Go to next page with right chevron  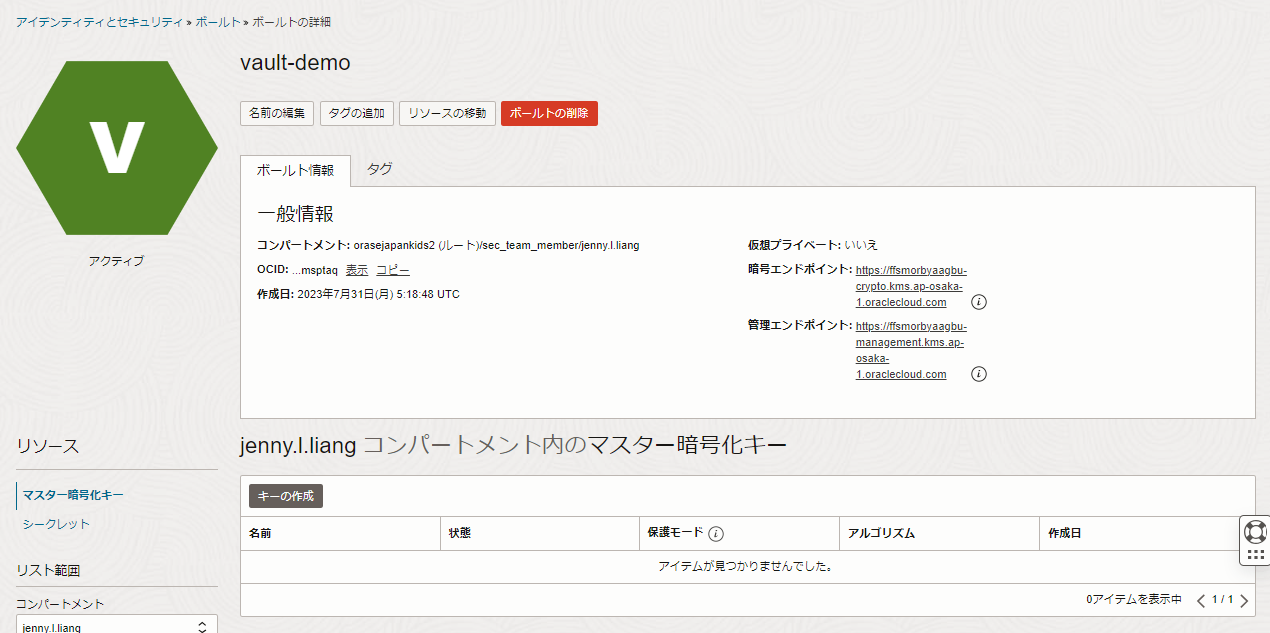pyautogui.click(x=1244, y=600)
